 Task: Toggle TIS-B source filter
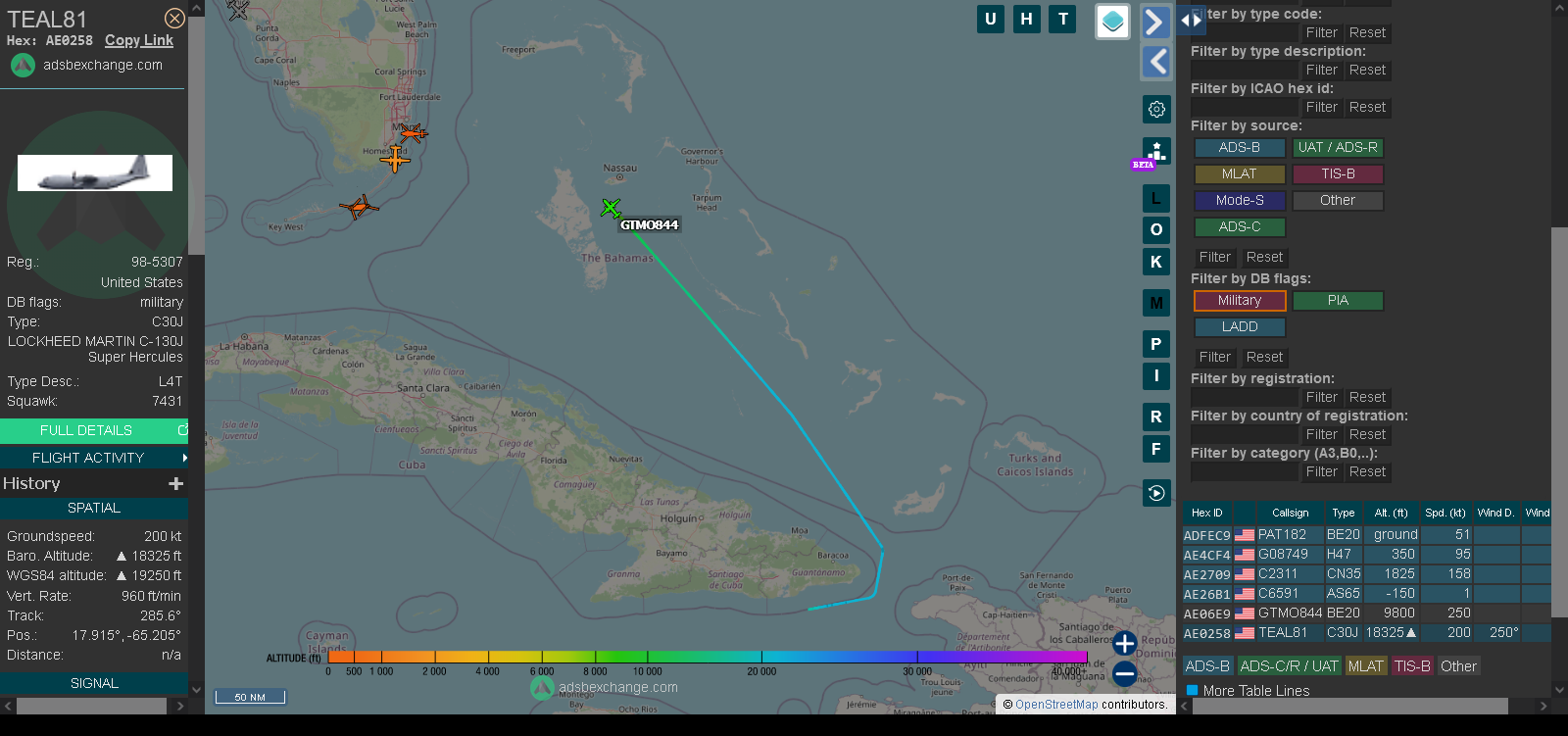[x=1338, y=174]
